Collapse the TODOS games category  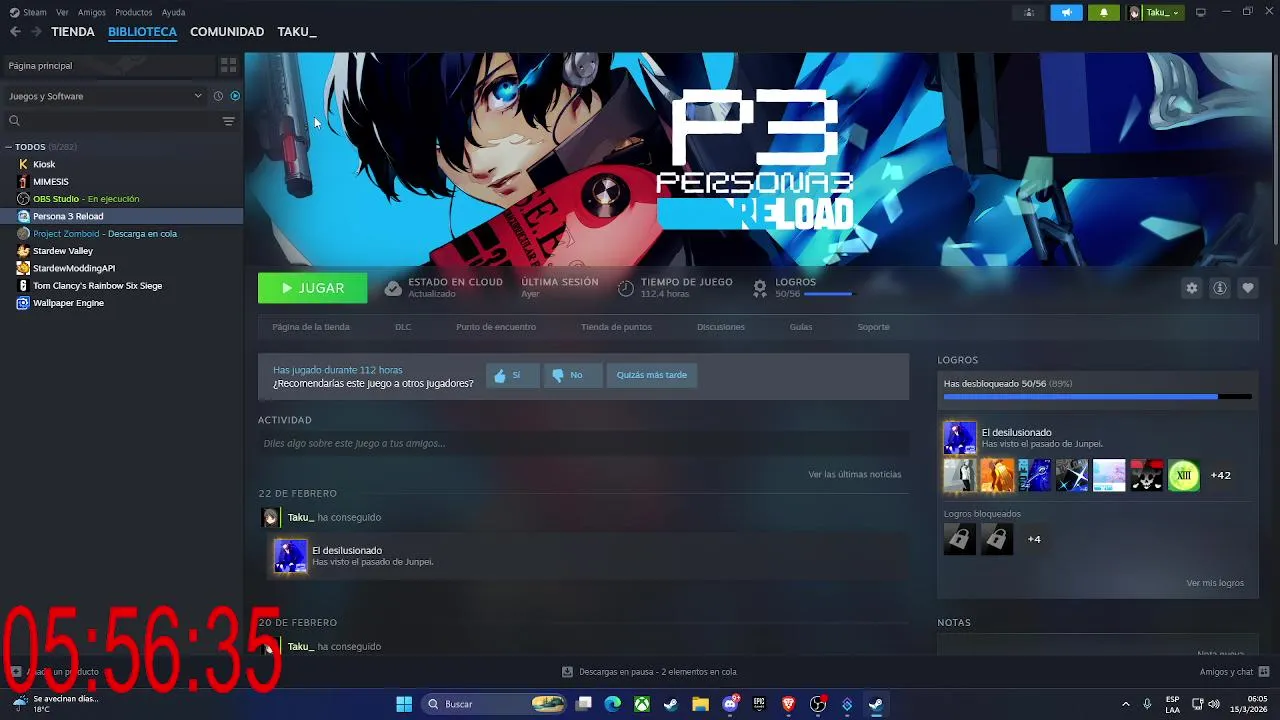[8, 147]
